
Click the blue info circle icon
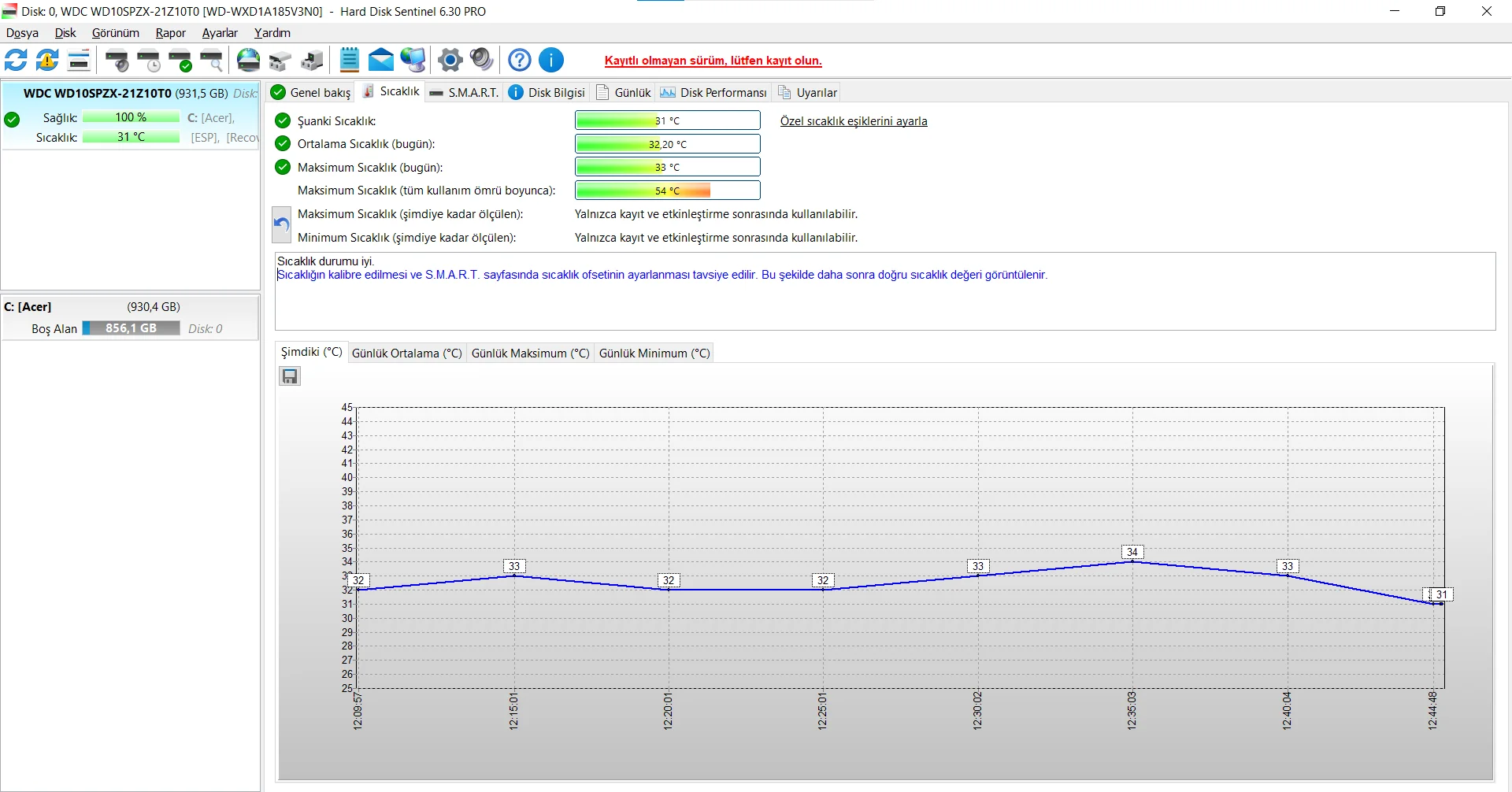point(551,60)
